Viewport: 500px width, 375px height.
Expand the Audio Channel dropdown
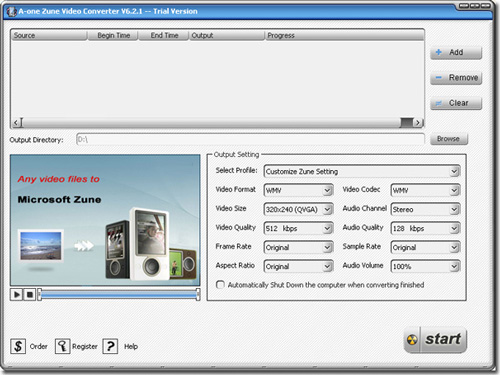click(425, 209)
